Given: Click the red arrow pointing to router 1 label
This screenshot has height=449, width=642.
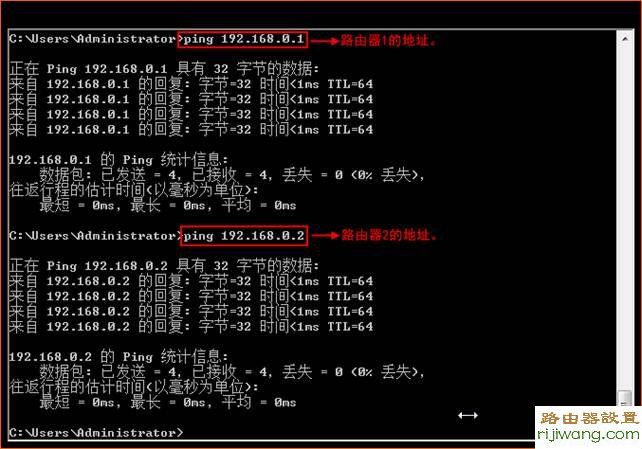Looking at the screenshot, I should (x=325, y=41).
